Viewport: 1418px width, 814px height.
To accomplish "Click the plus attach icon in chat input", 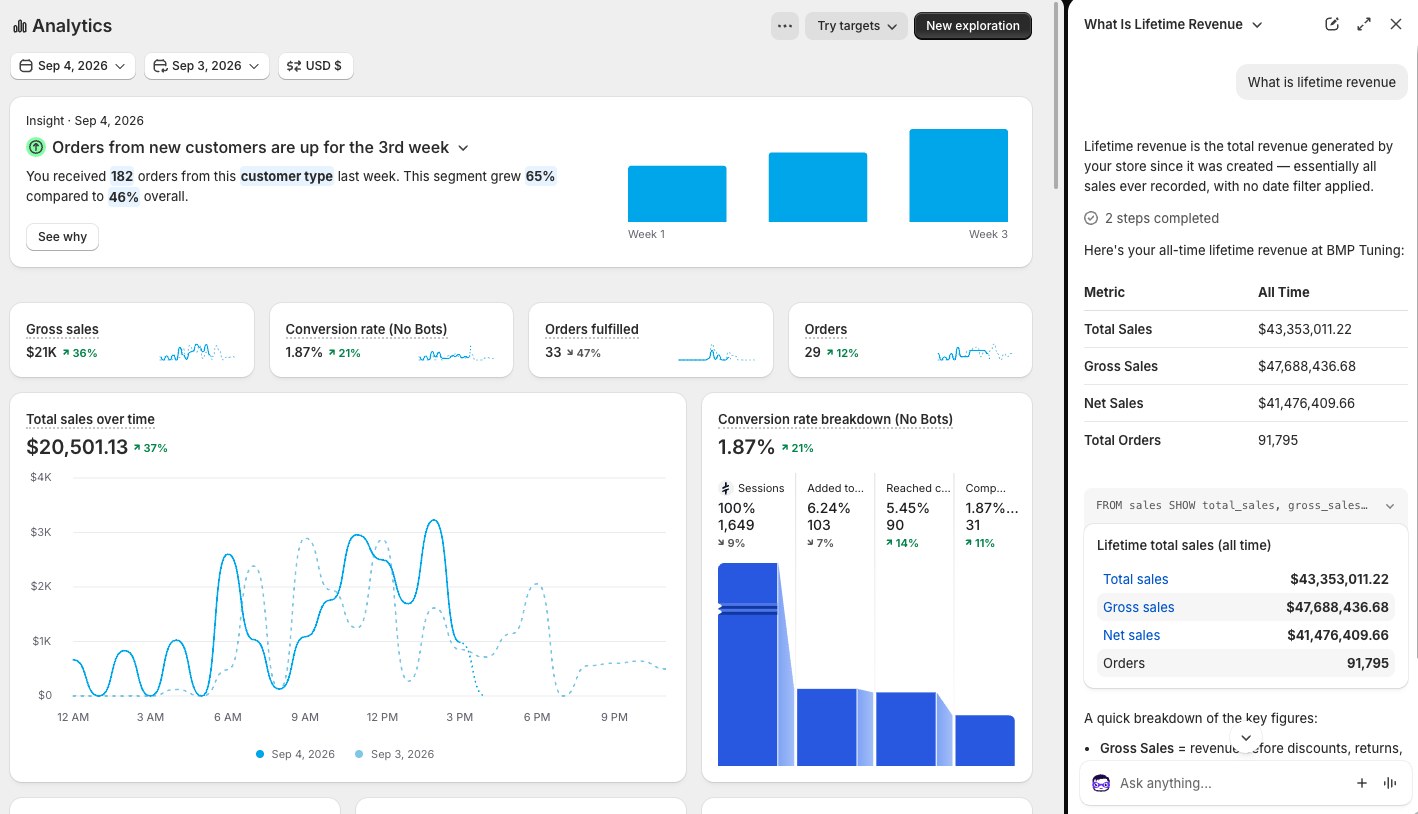I will click(1362, 783).
